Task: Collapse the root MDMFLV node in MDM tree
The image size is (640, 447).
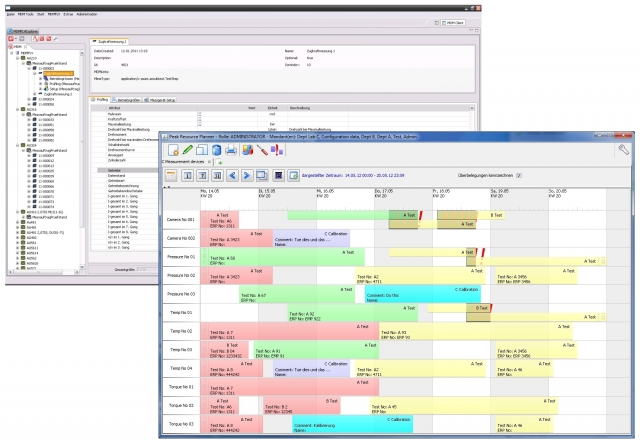Action: (x=12, y=53)
